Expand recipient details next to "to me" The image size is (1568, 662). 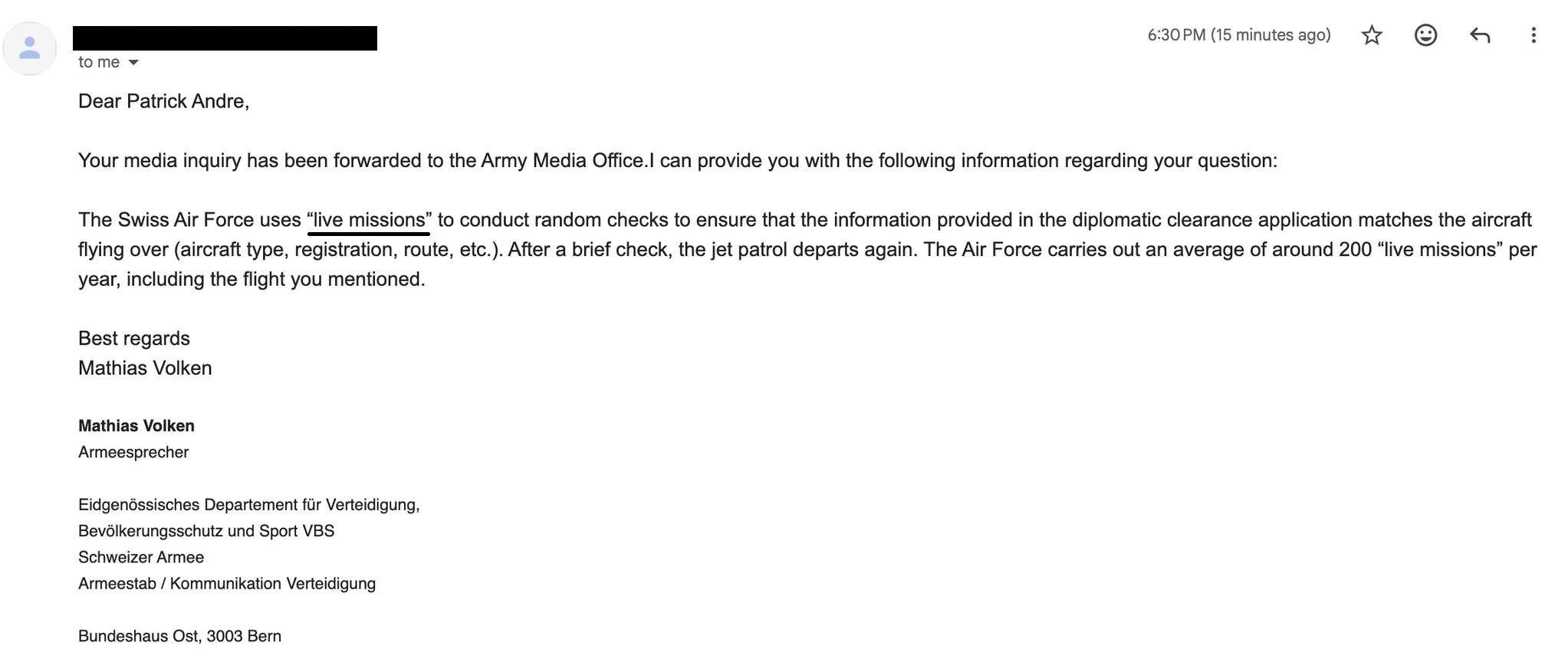pos(133,63)
